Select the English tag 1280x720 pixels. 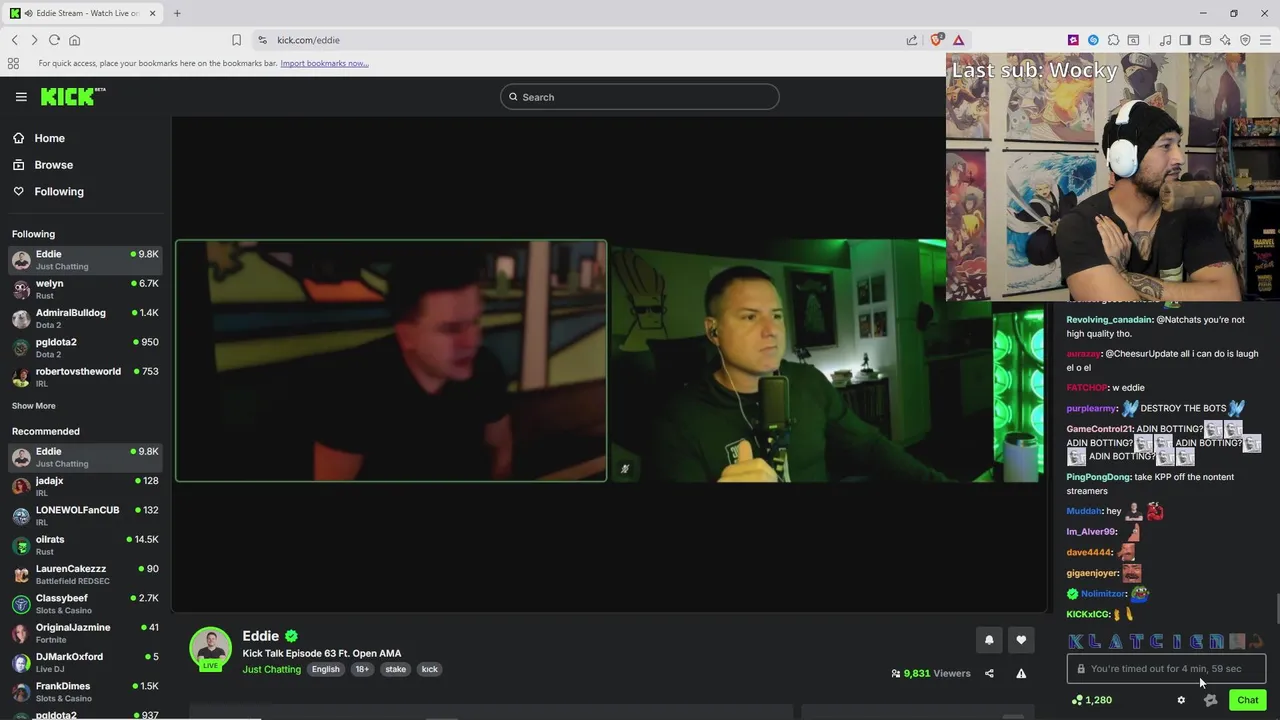click(x=325, y=669)
